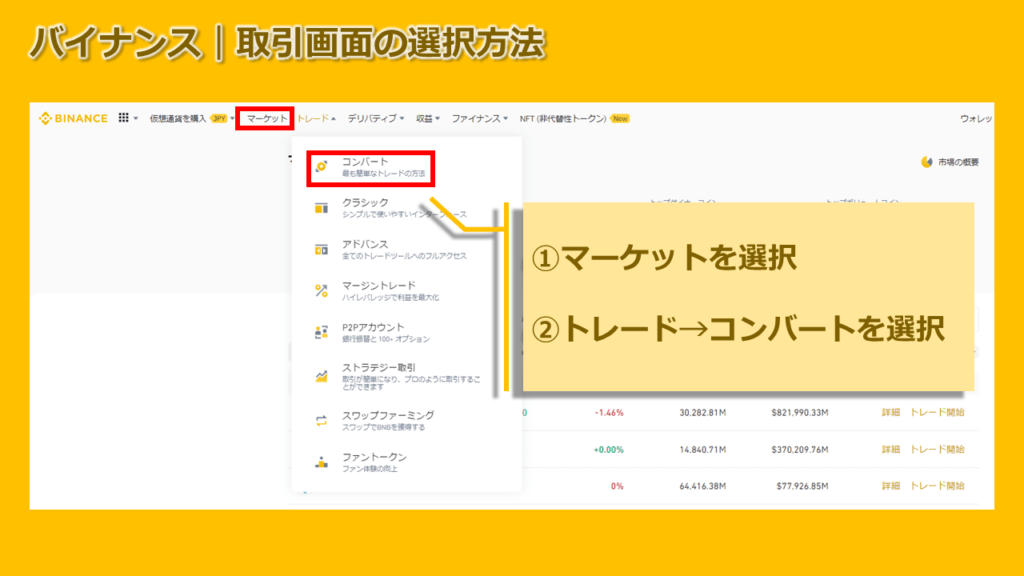The image size is (1024, 576).
Task: Click the P2Pアカウント people icon
Action: 321,332
